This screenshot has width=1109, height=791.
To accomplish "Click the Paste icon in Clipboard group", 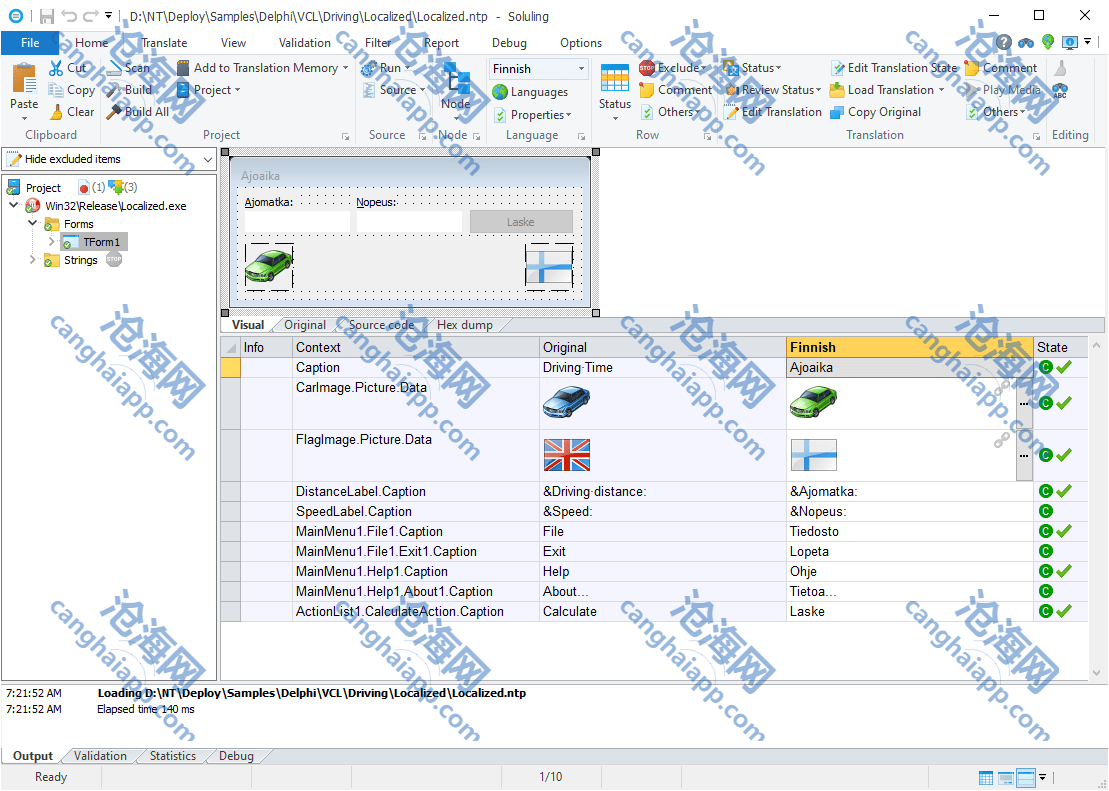I will pyautogui.click(x=24, y=80).
